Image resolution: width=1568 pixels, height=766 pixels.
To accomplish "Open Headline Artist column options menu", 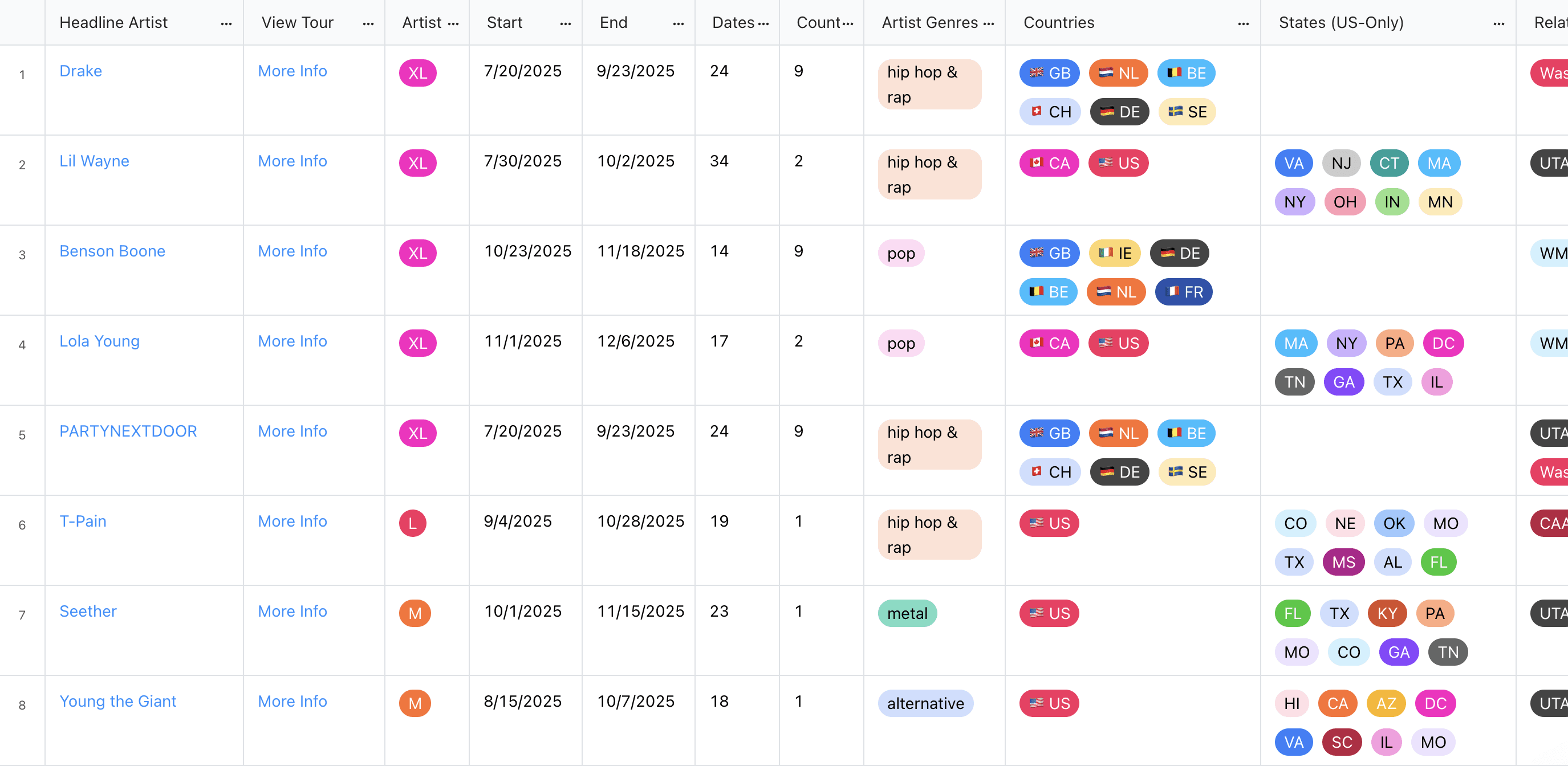I will point(226,23).
